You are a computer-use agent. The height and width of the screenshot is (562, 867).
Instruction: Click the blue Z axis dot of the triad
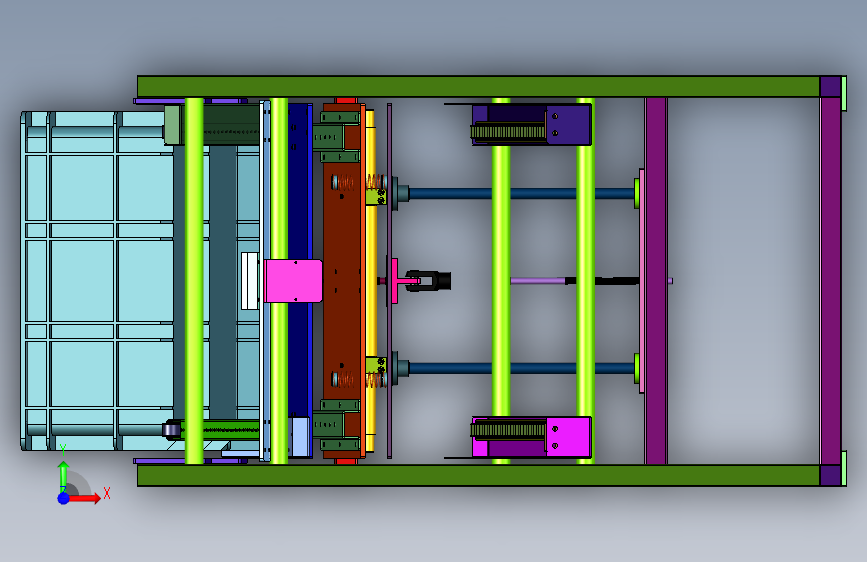64,498
